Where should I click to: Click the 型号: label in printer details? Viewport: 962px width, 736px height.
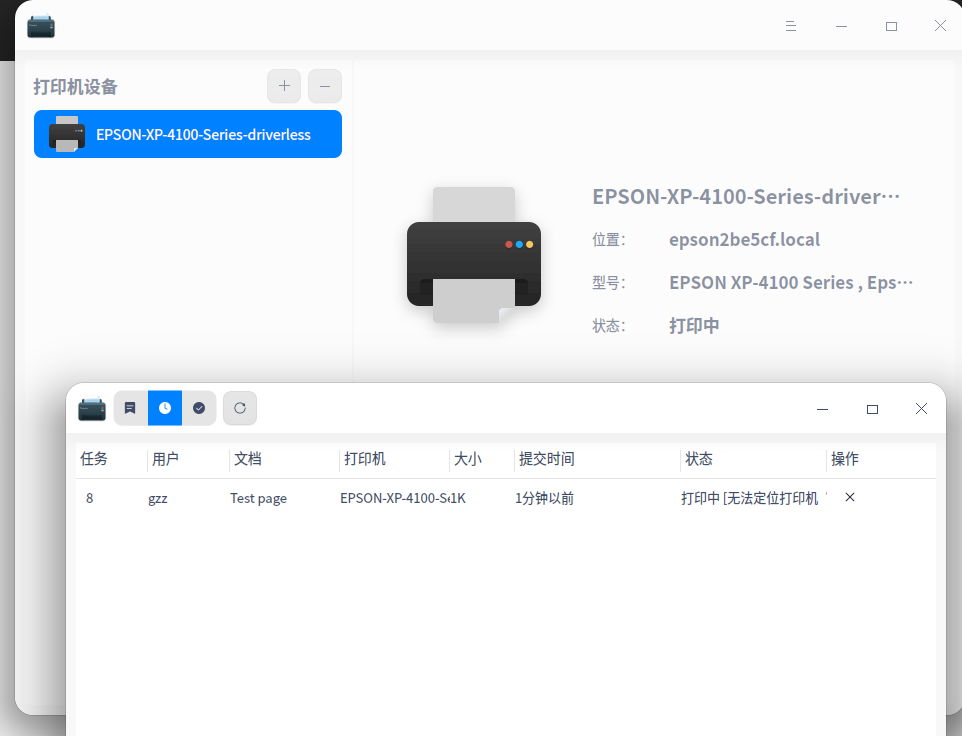(609, 283)
